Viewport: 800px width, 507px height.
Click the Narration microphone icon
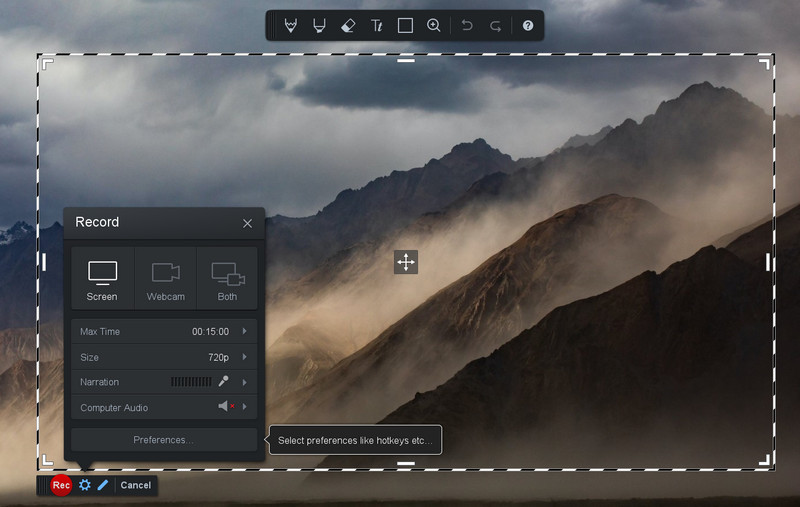pos(223,382)
